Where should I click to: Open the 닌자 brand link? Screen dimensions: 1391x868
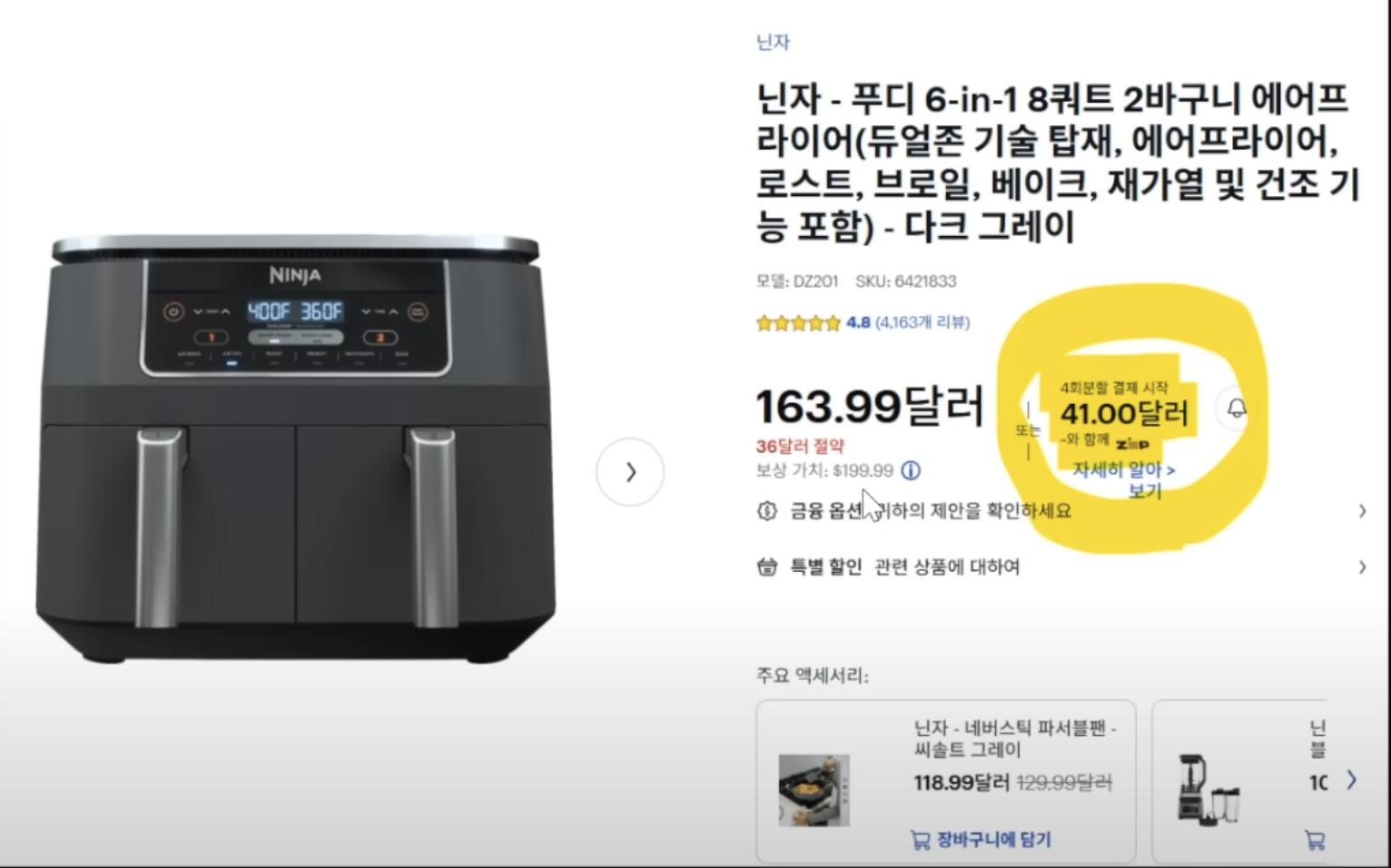(774, 42)
